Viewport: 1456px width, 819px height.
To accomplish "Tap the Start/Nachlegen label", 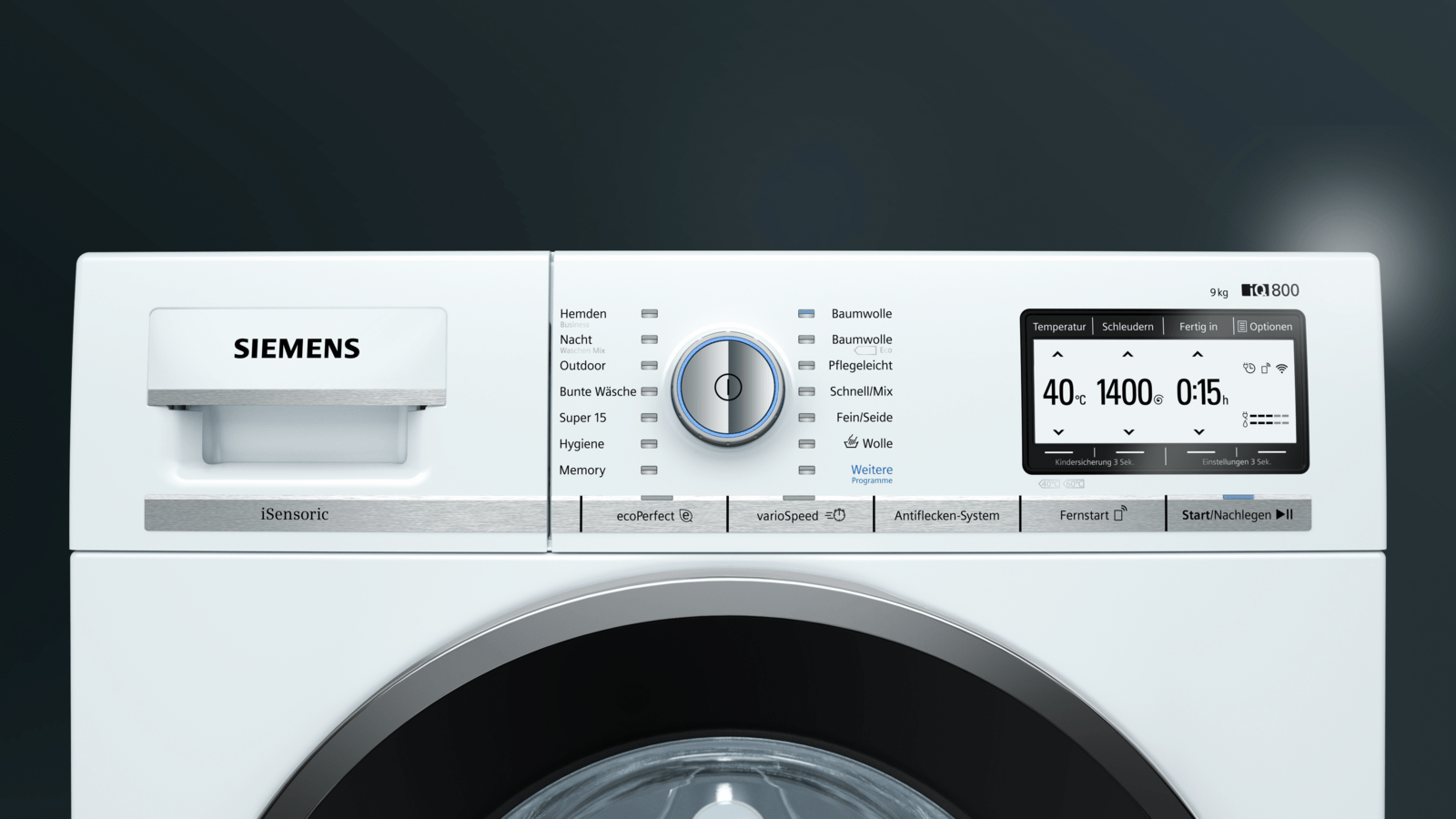I will tap(1226, 515).
